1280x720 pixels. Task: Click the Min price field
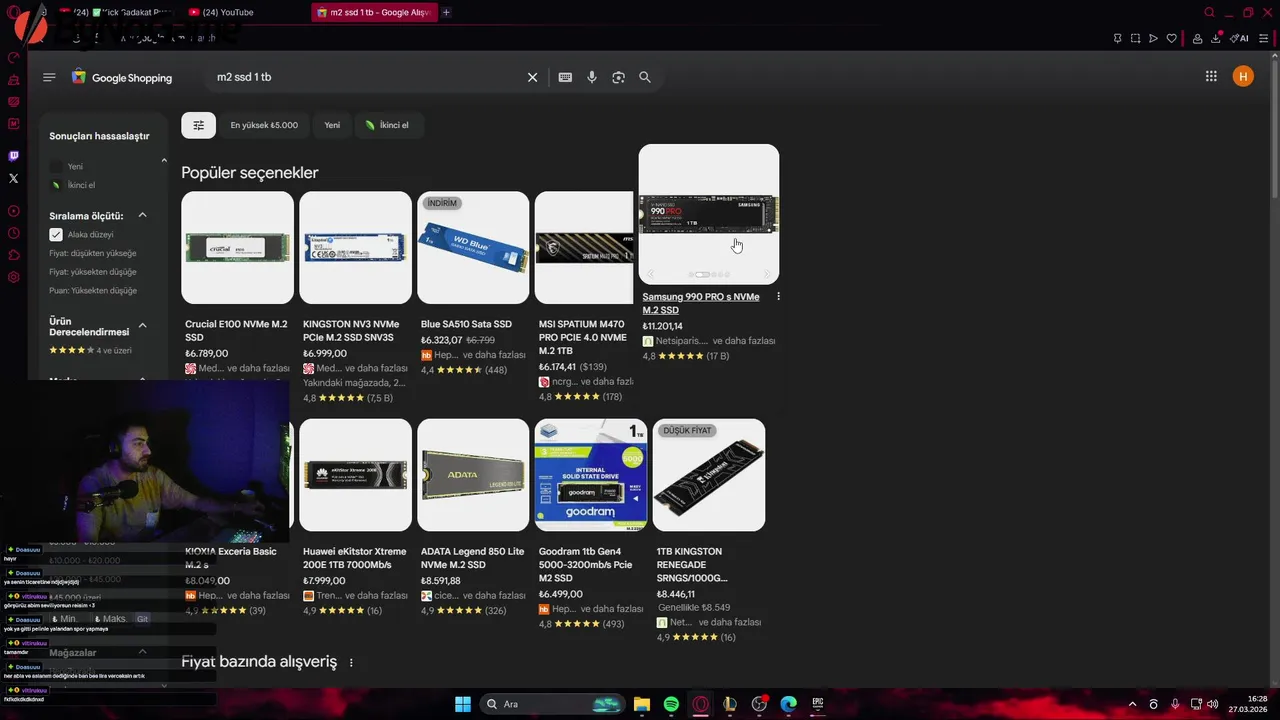pyautogui.click(x=68, y=619)
